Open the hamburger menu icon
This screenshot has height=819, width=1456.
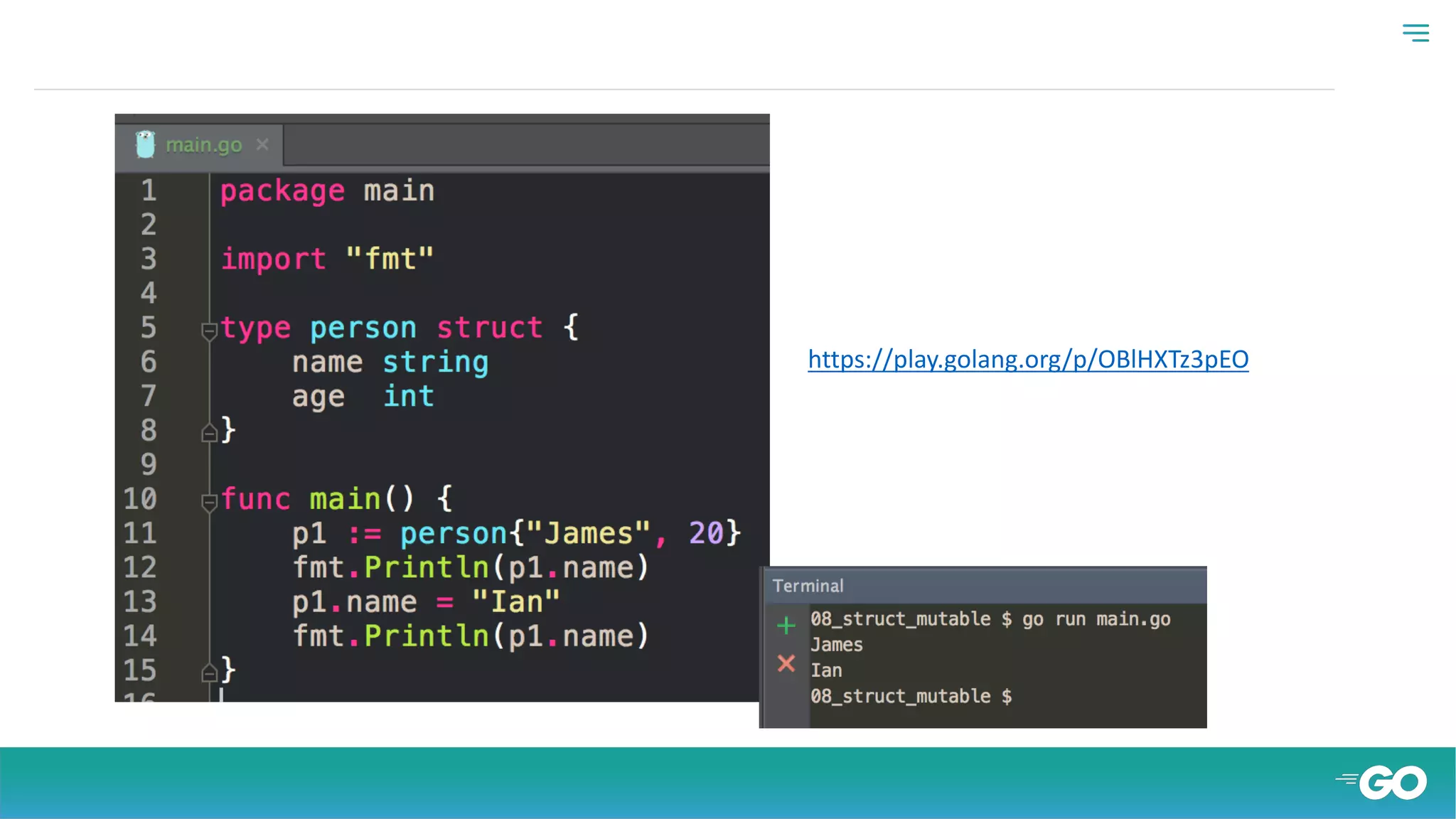pos(1415,33)
